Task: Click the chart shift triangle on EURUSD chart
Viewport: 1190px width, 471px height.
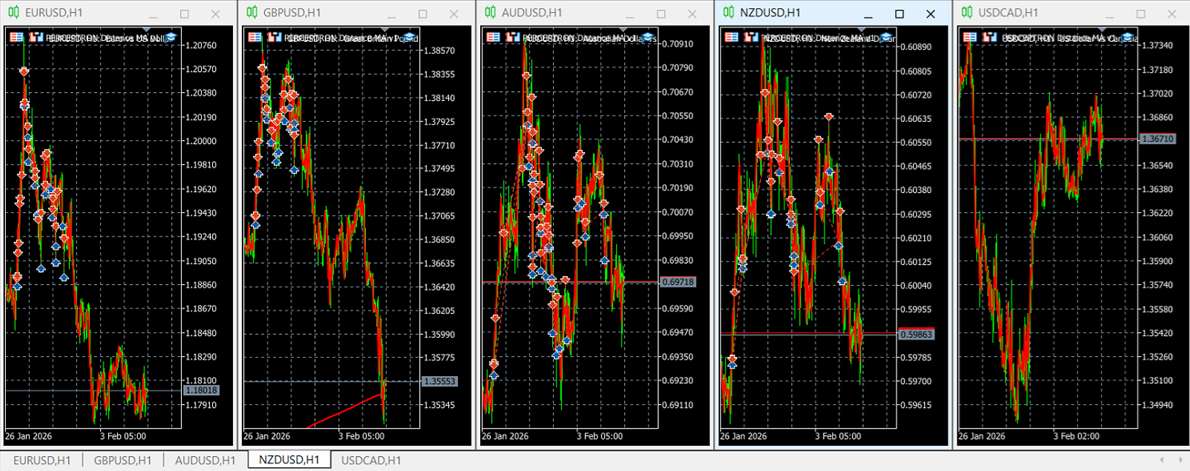Action: pyautogui.click(x=145, y=29)
